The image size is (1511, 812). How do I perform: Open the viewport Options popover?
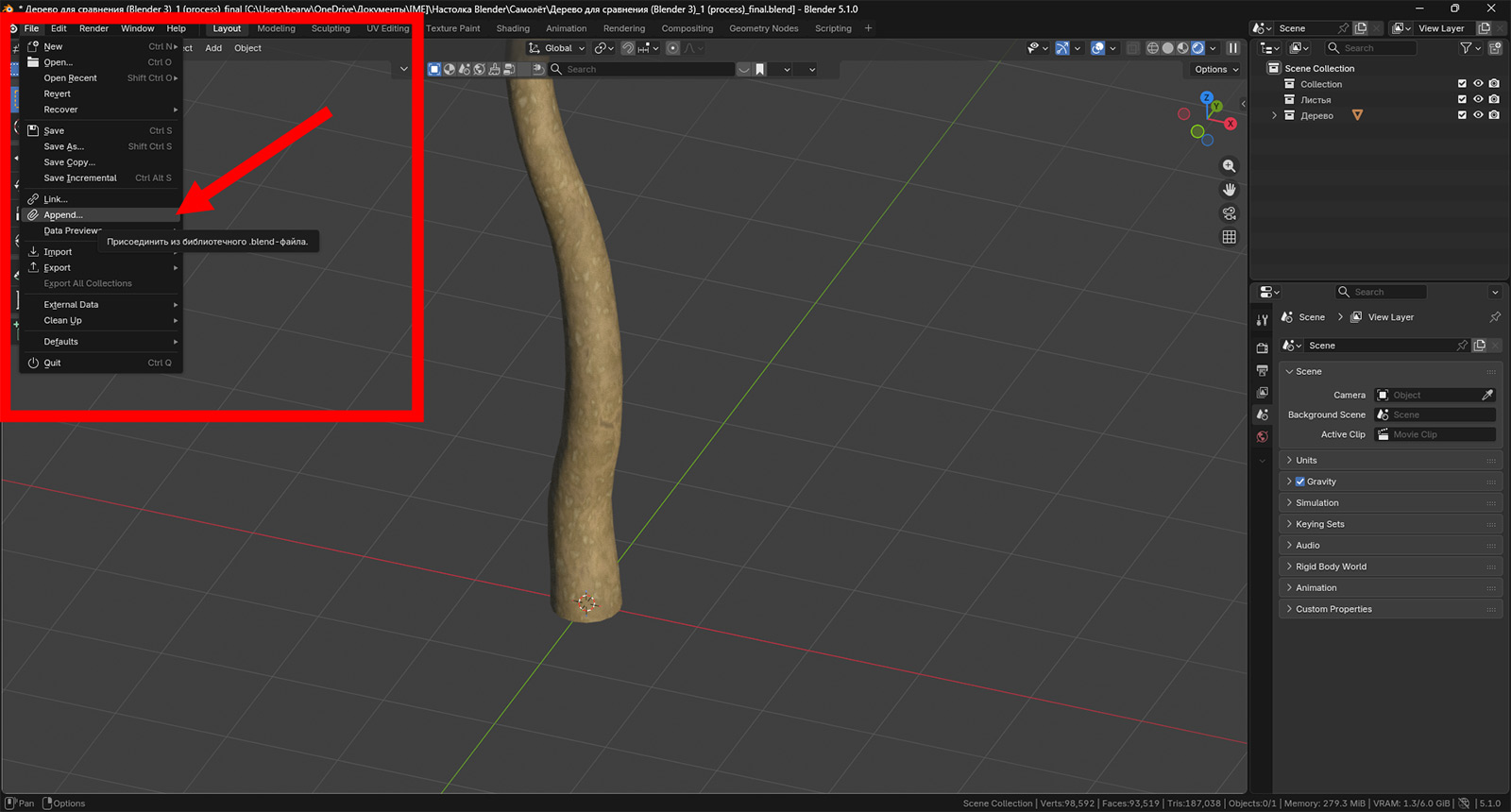click(1215, 69)
